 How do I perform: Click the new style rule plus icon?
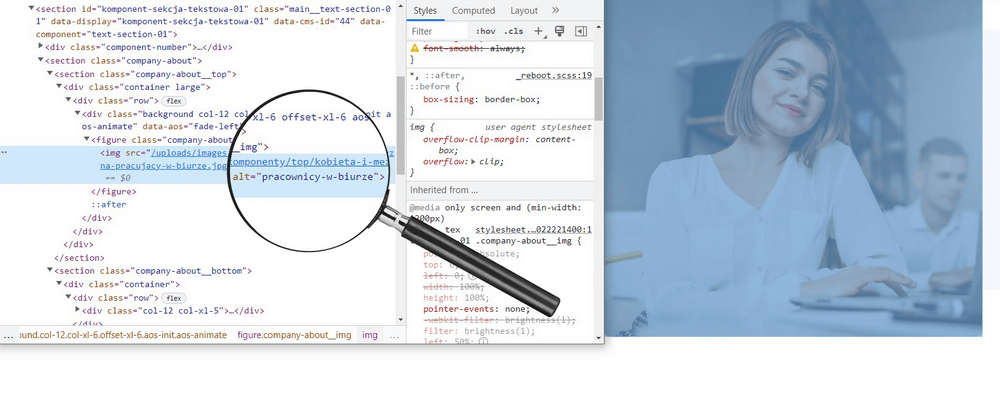[538, 31]
